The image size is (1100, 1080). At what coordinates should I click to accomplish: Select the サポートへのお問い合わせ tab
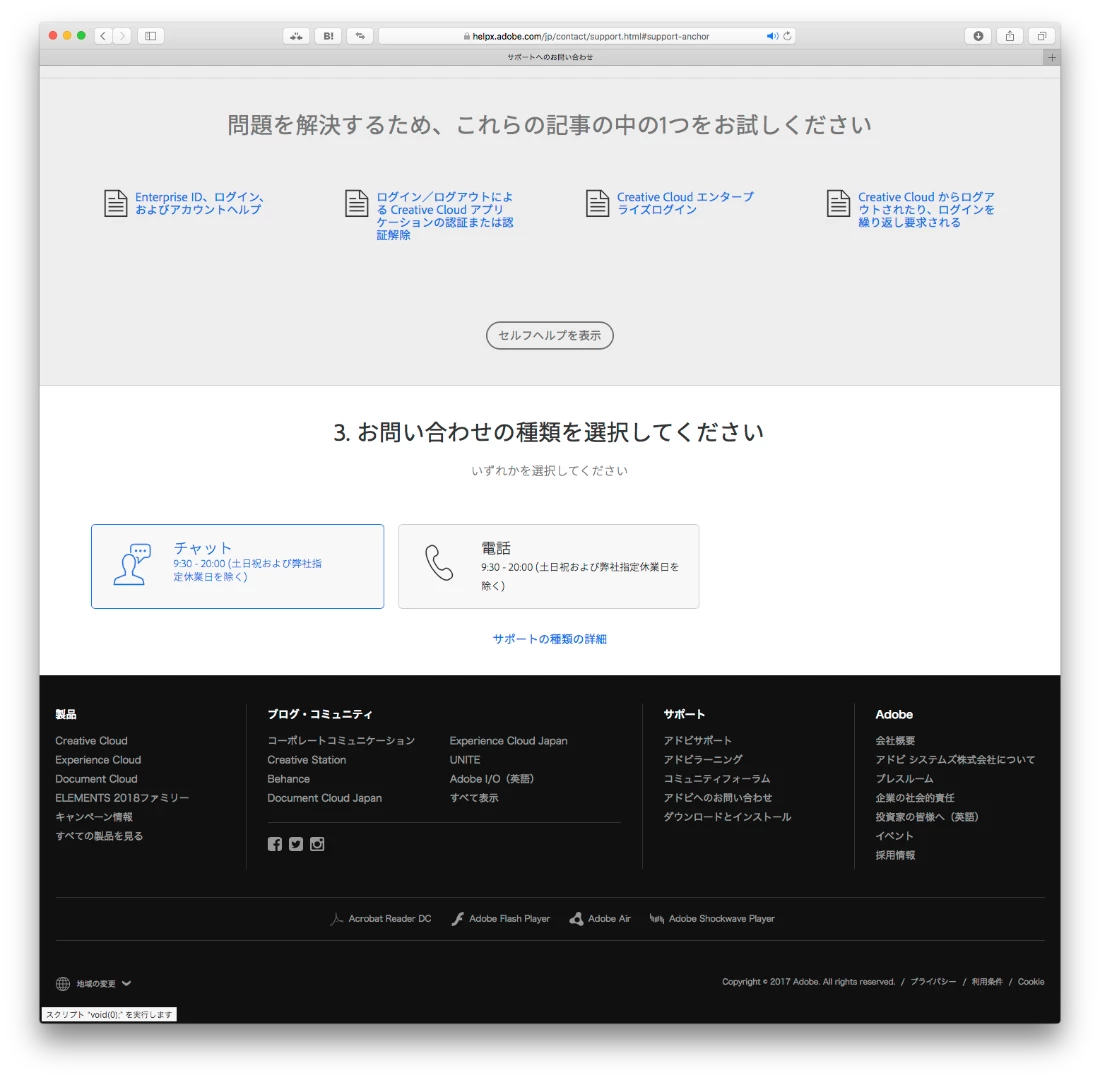pos(550,58)
